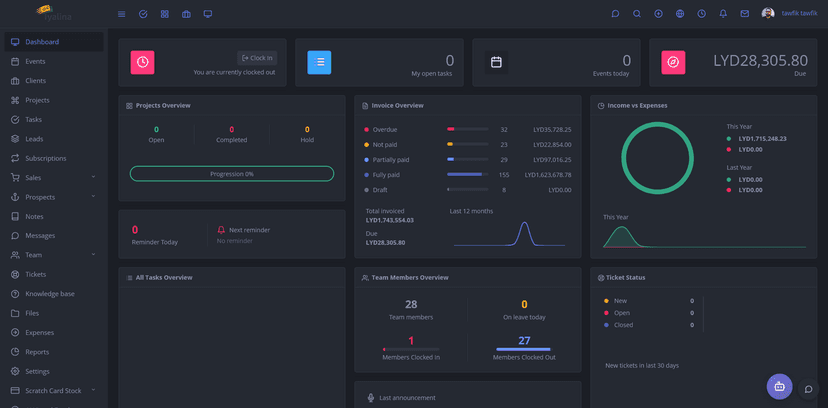This screenshot has height=408, width=828.
Task: Expand the Team sidebar submenu
Action: point(54,255)
